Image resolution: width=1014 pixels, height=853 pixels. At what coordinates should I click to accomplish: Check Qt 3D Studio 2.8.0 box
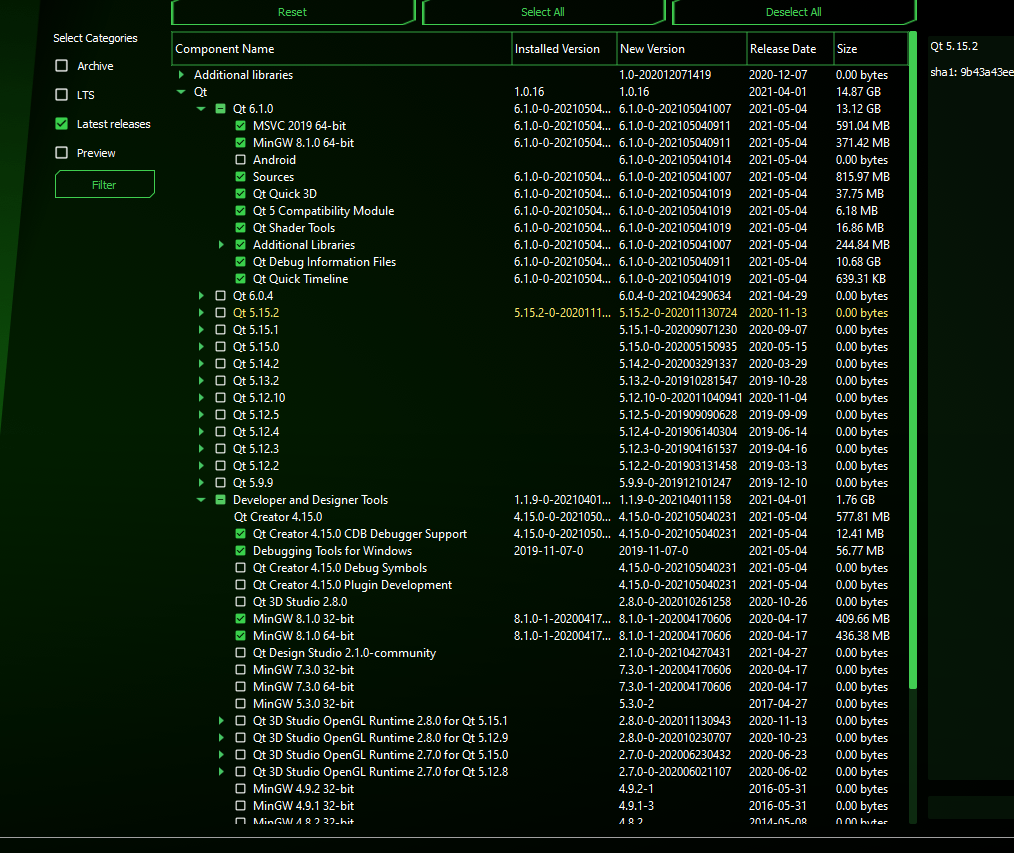click(241, 601)
